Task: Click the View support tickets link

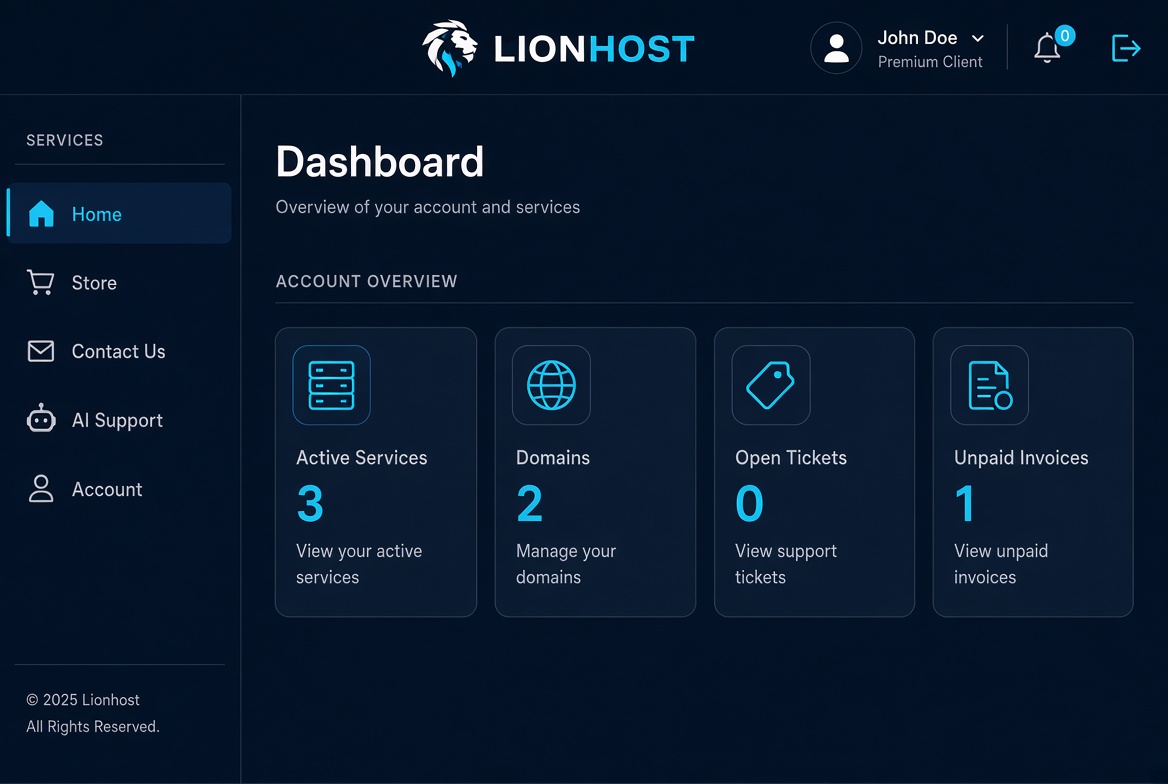Action: tap(786, 564)
